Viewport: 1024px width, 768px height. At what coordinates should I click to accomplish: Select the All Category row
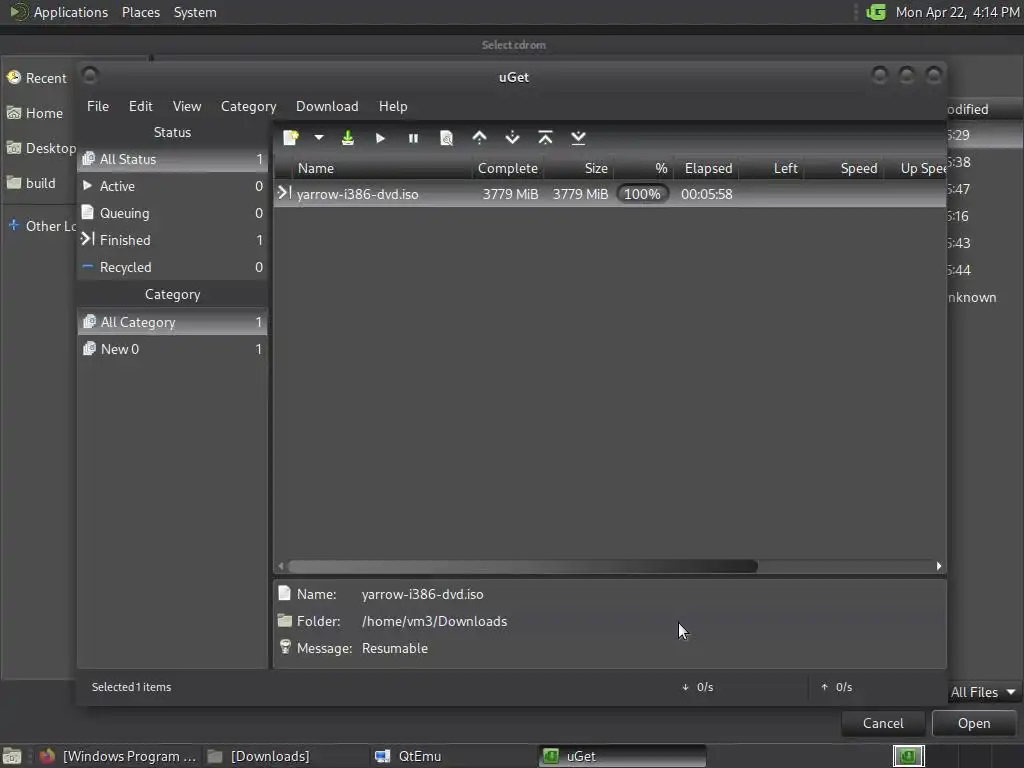pyautogui.click(x=172, y=322)
